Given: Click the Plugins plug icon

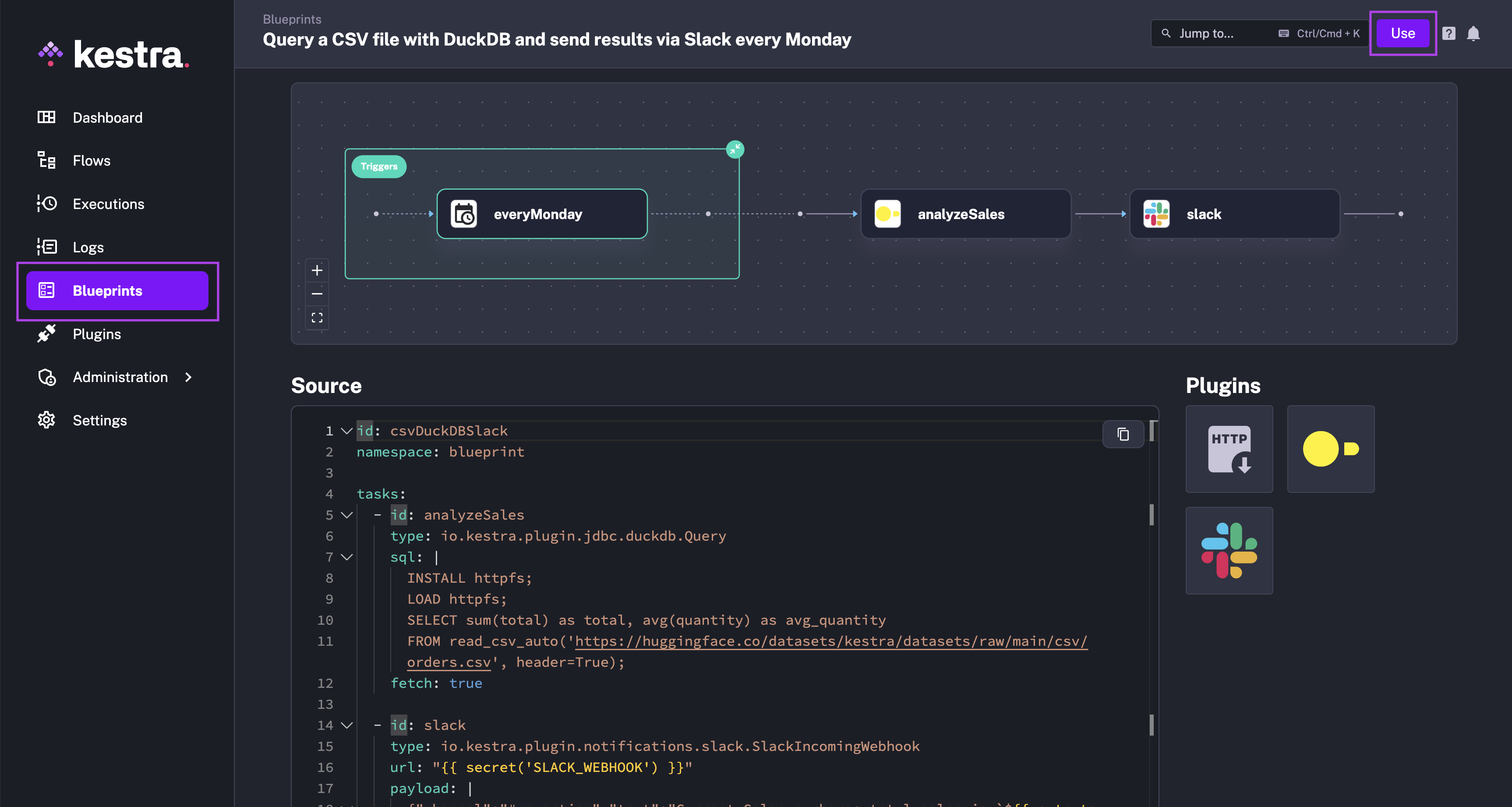Looking at the screenshot, I should [x=46, y=333].
